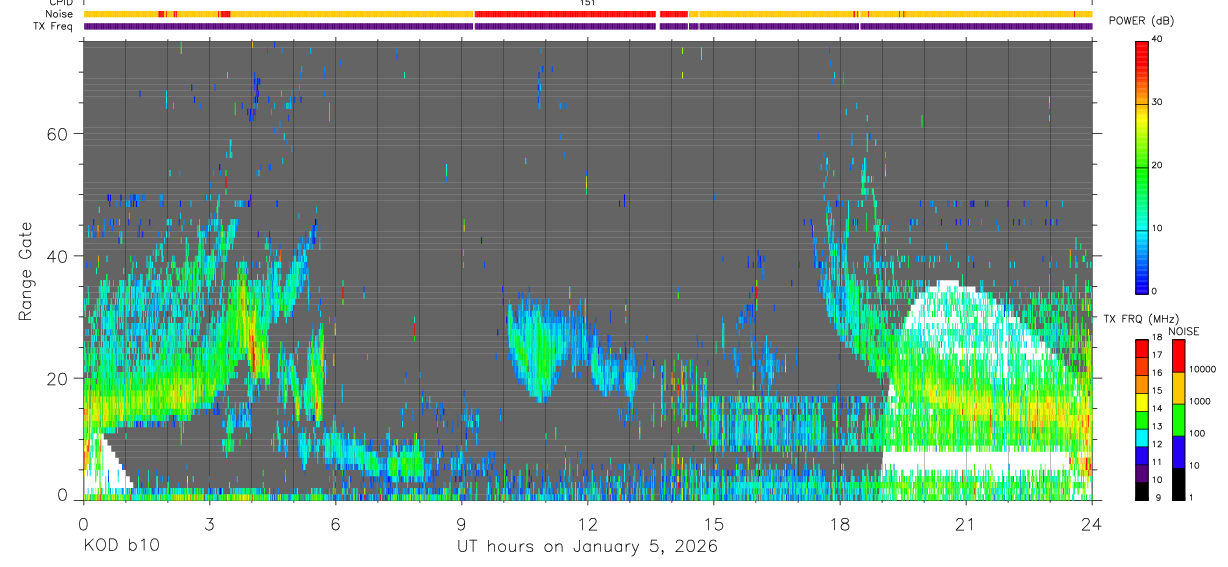
Task: Click the 30 label on POWER colorbar
Action: click(1157, 103)
